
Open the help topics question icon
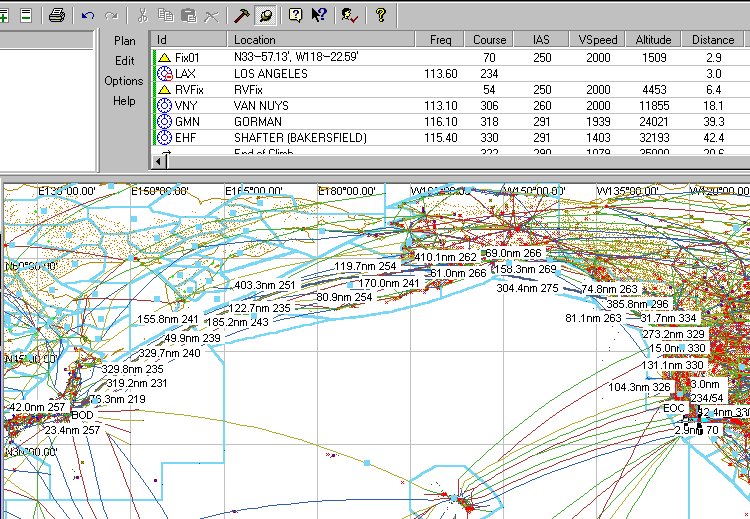coord(296,15)
